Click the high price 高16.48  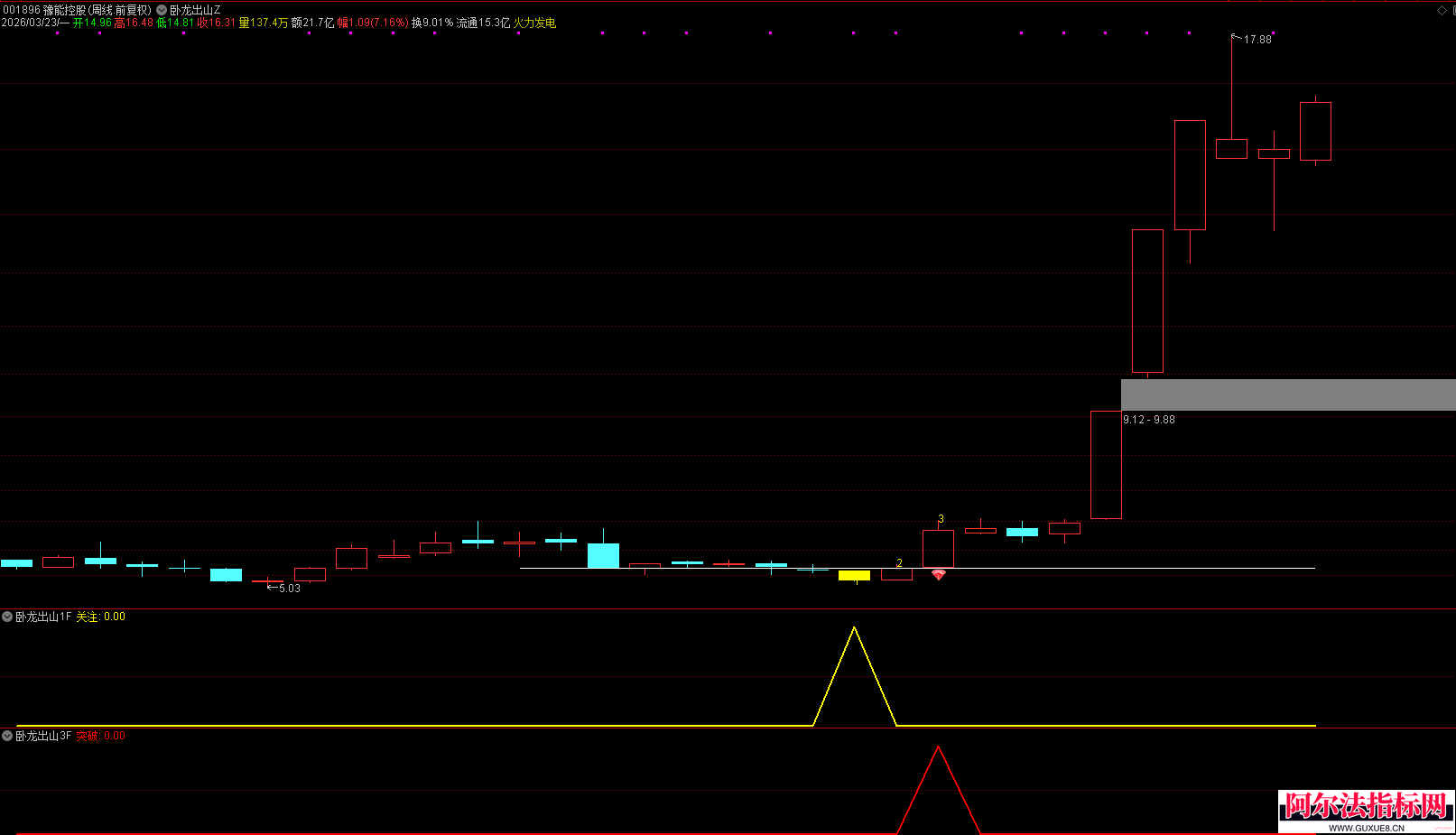pos(134,23)
